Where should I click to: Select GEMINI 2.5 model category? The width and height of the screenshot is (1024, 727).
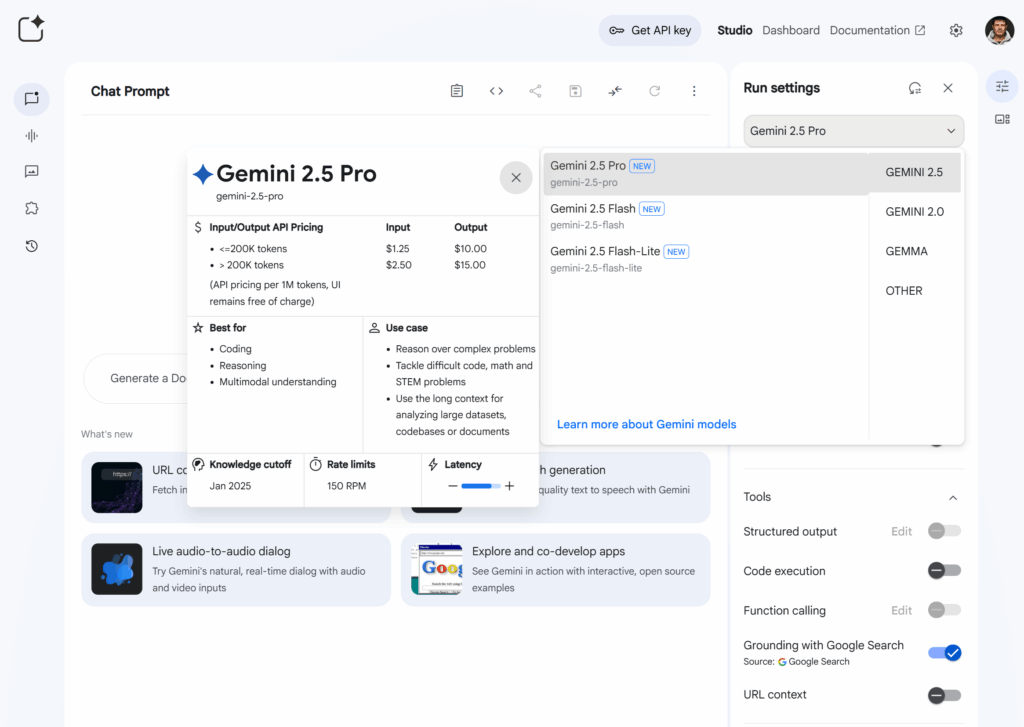[914, 172]
